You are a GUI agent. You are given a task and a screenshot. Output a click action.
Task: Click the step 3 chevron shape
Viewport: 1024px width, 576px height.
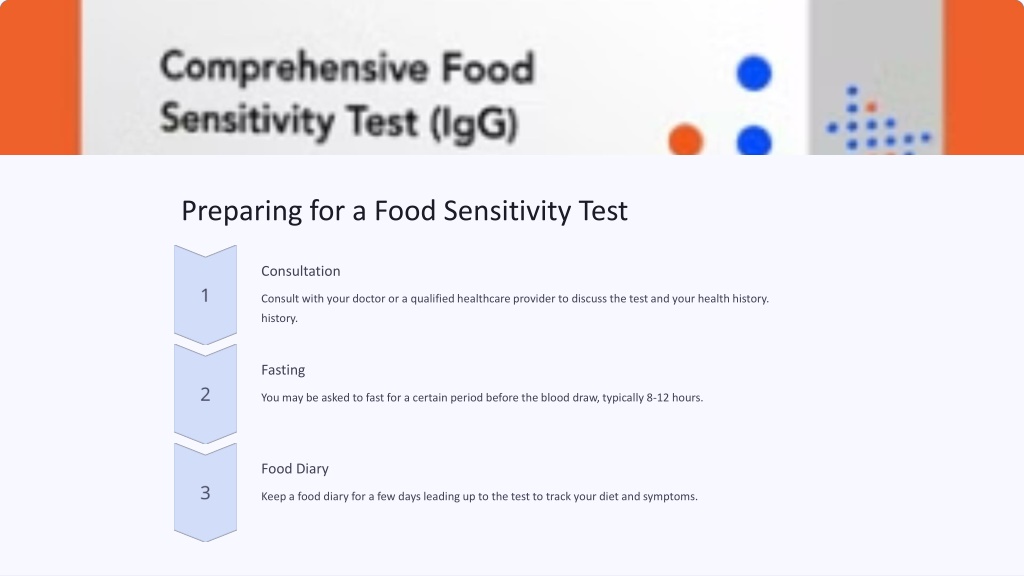pos(205,492)
